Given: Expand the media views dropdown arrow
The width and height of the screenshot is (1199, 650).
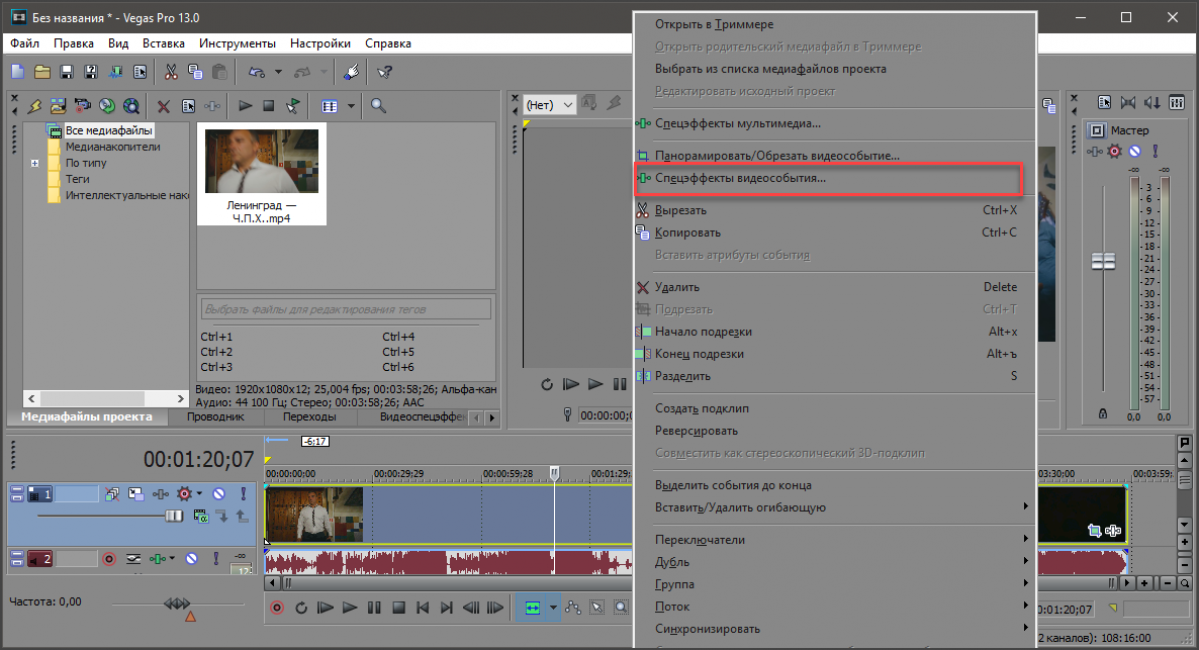Looking at the screenshot, I should pos(351,105).
